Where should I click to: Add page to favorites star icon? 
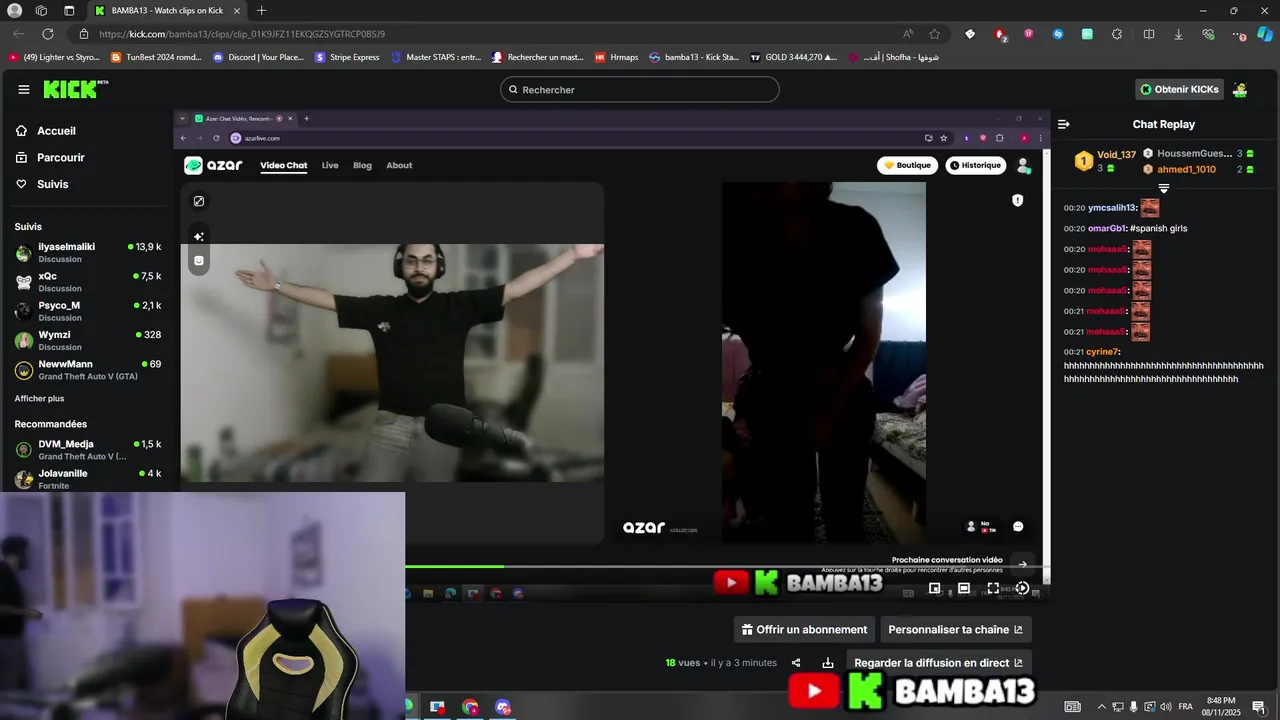(x=935, y=34)
